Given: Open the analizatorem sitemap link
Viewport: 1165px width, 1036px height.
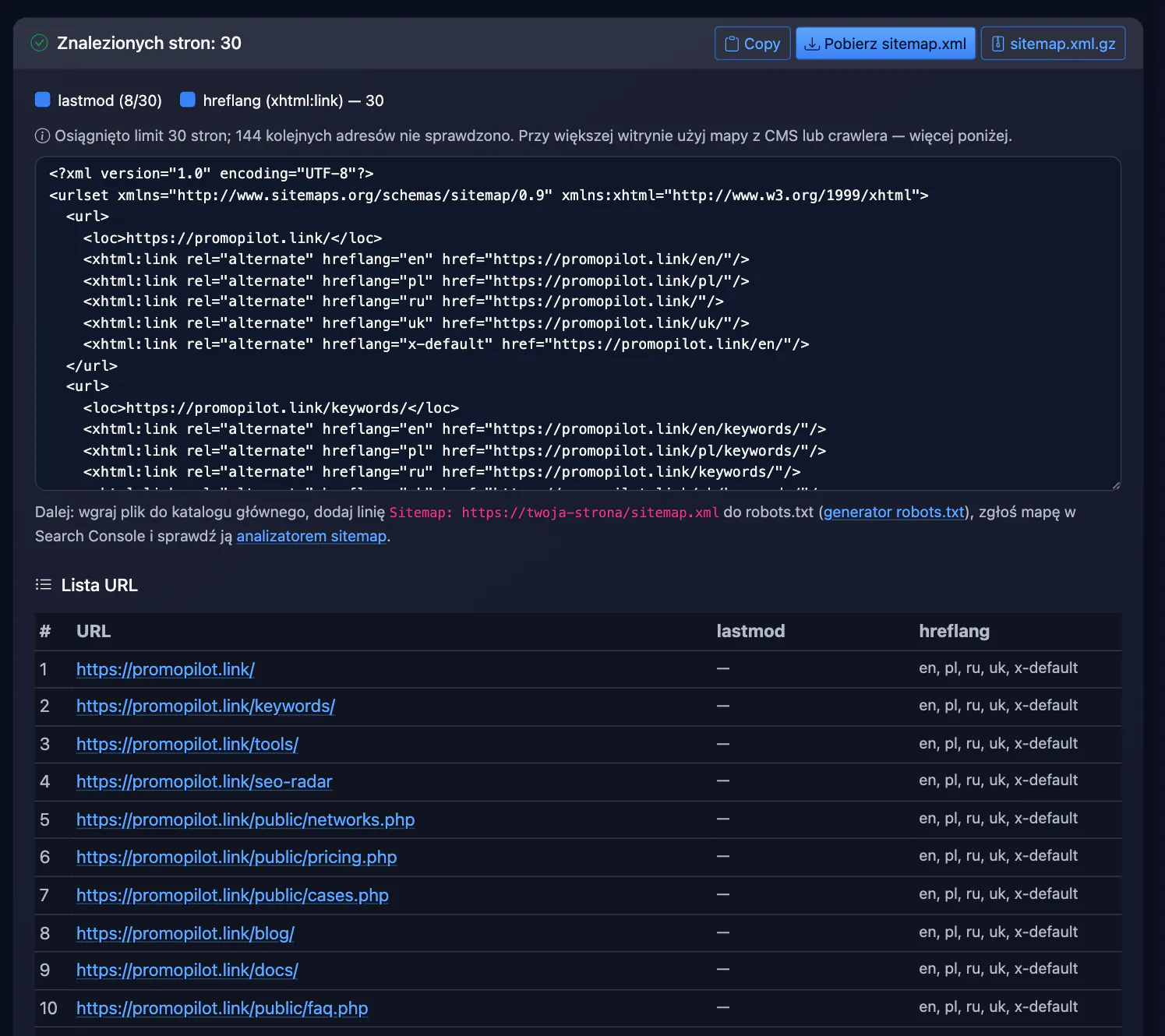Looking at the screenshot, I should [312, 536].
